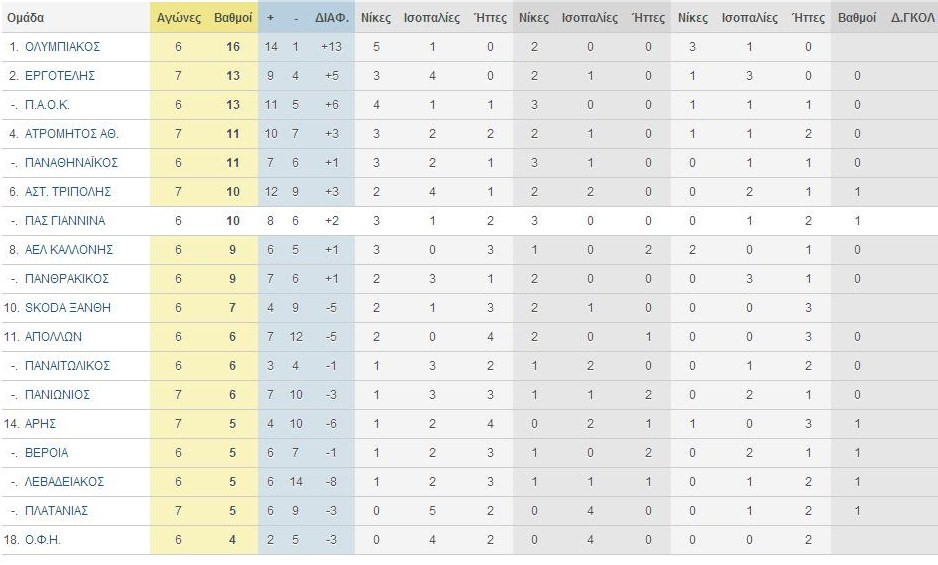
Task: Click the Ομάδα column header
Action: (x=26, y=17)
